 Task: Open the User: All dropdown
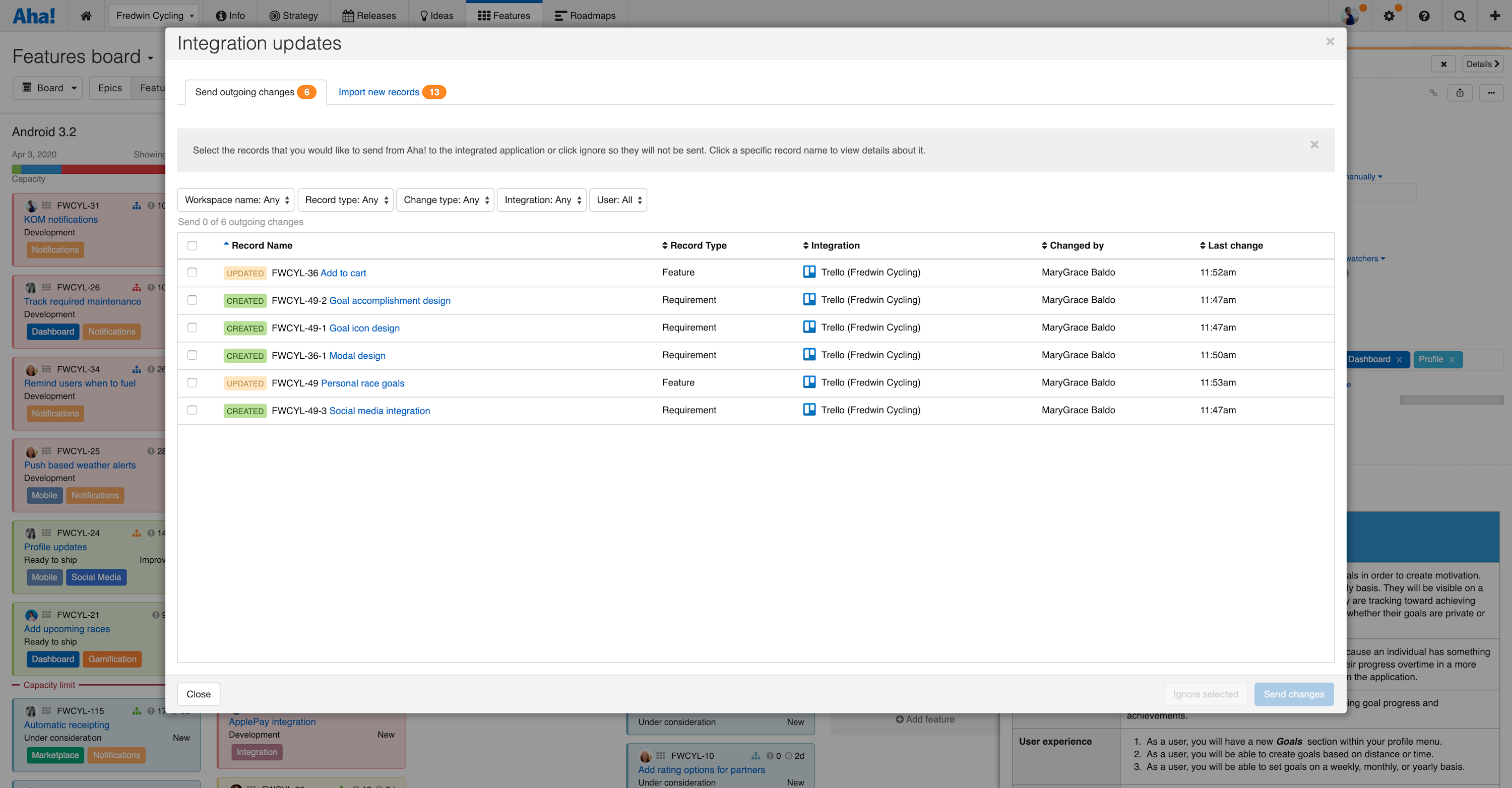click(x=617, y=200)
